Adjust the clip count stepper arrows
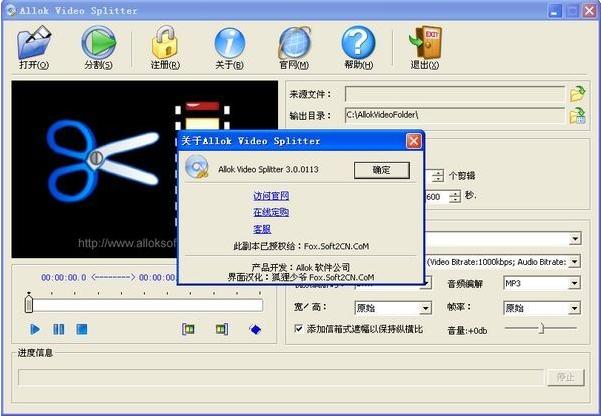This screenshot has width=601, height=417. 437,176
